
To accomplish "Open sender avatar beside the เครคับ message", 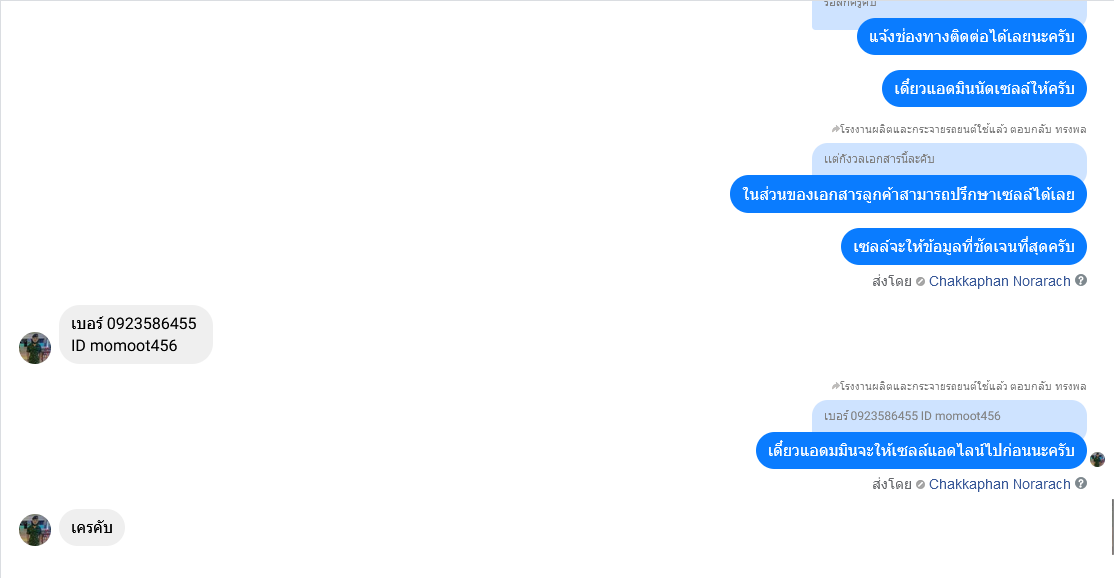I will point(35,530).
